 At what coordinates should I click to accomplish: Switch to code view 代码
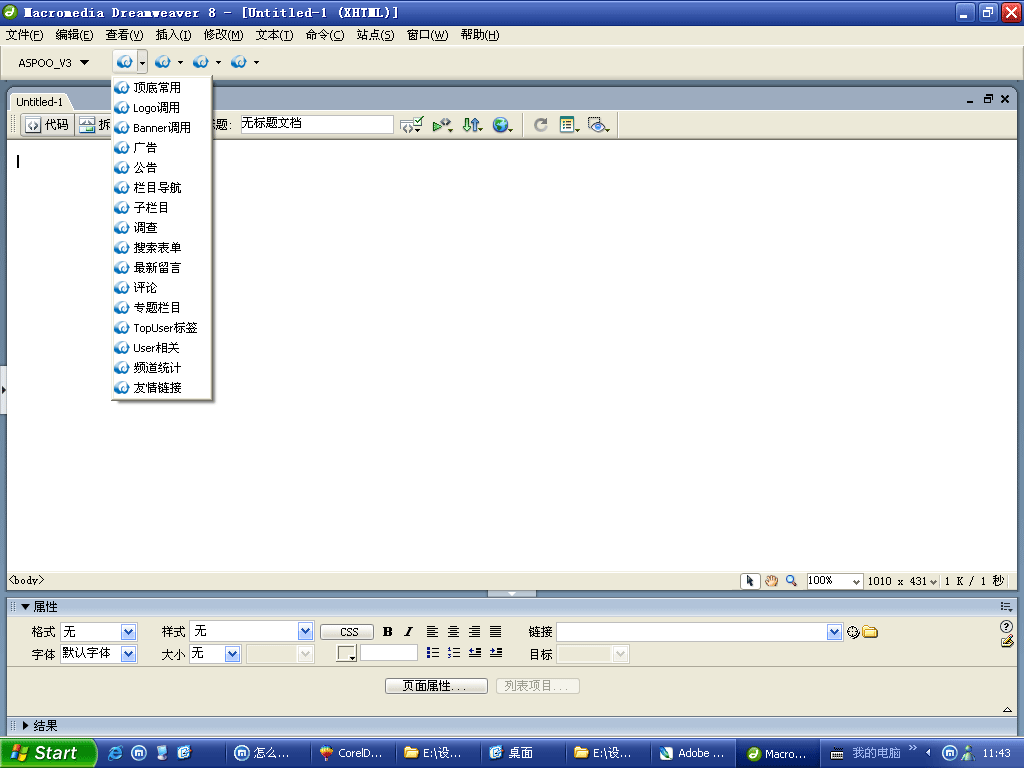(48, 125)
